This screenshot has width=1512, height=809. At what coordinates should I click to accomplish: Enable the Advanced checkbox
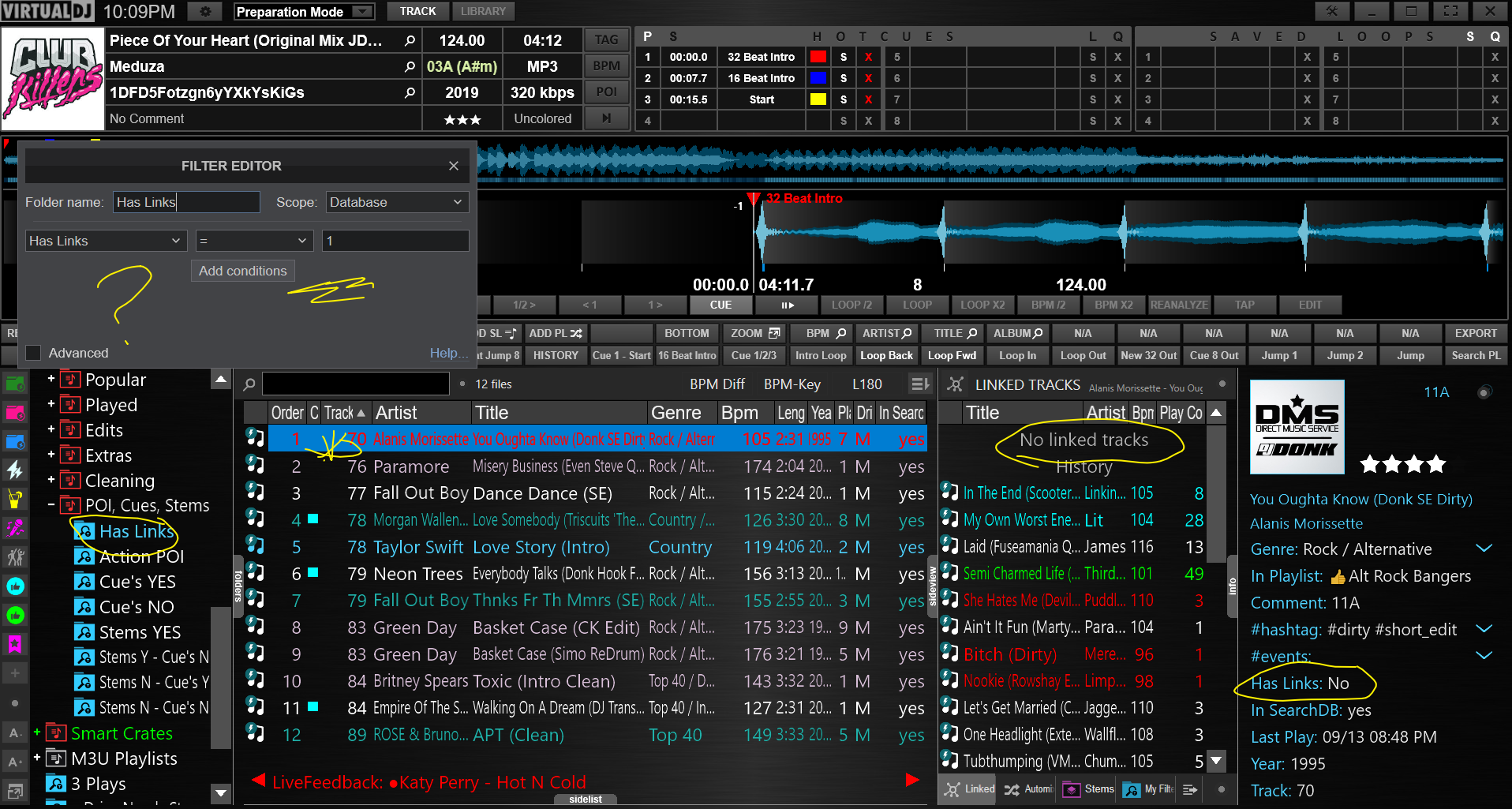[x=33, y=353]
